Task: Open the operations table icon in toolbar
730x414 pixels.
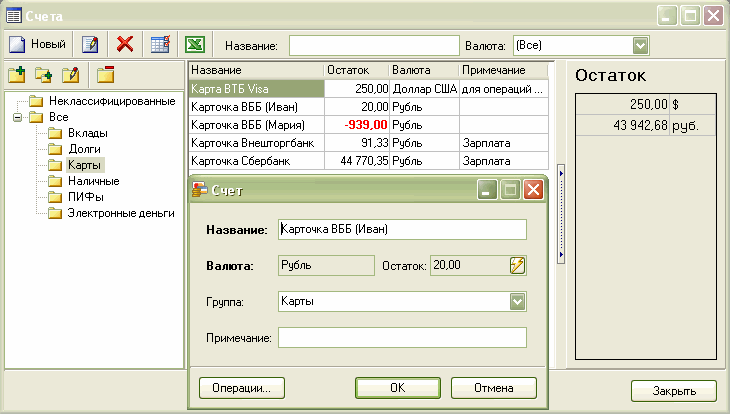Action: point(160,45)
